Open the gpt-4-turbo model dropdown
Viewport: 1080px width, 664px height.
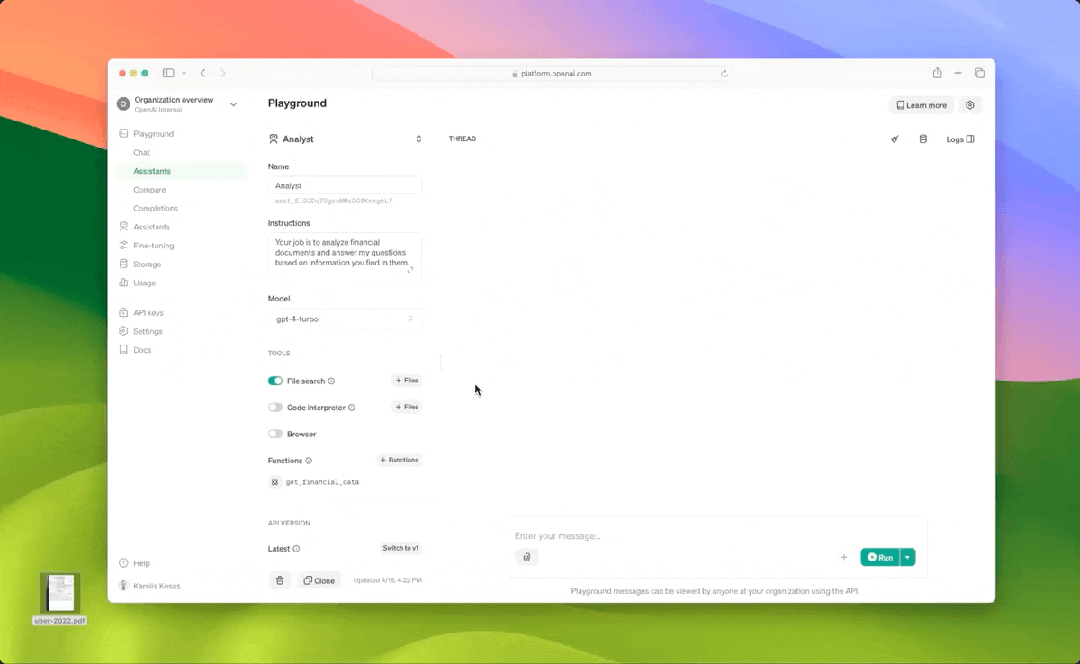[x=344, y=319]
